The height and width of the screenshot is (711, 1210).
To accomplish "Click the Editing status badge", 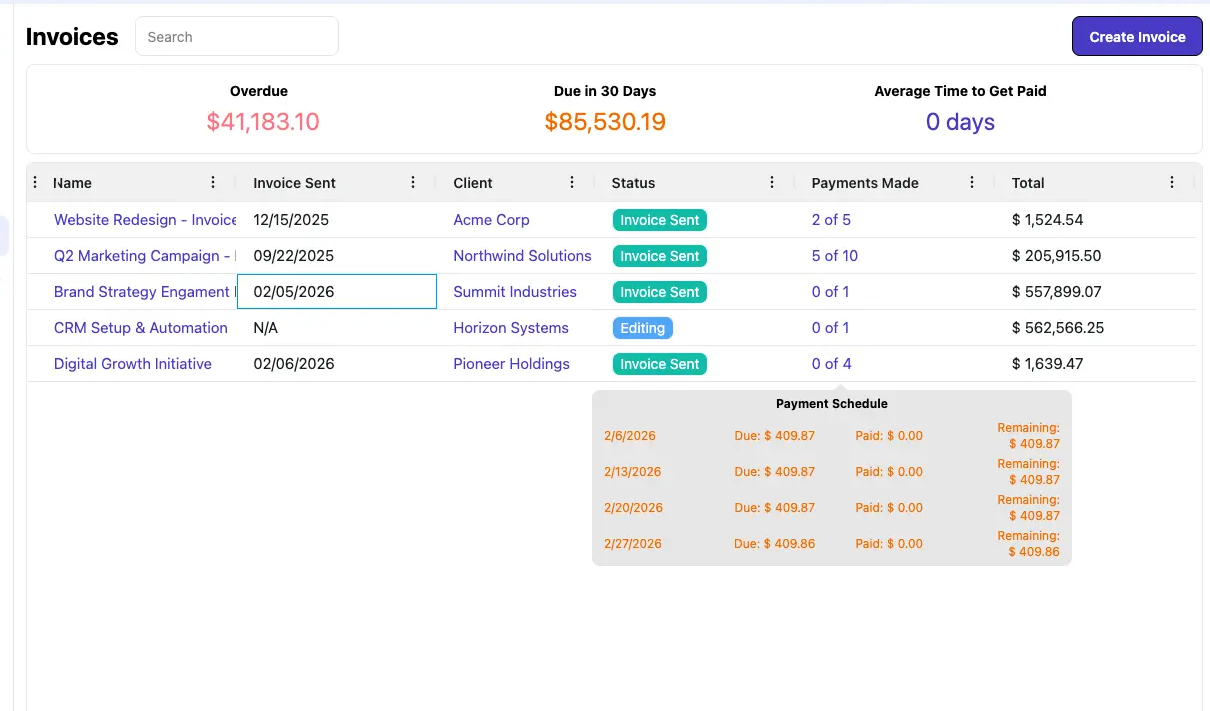I will click(x=642, y=328).
